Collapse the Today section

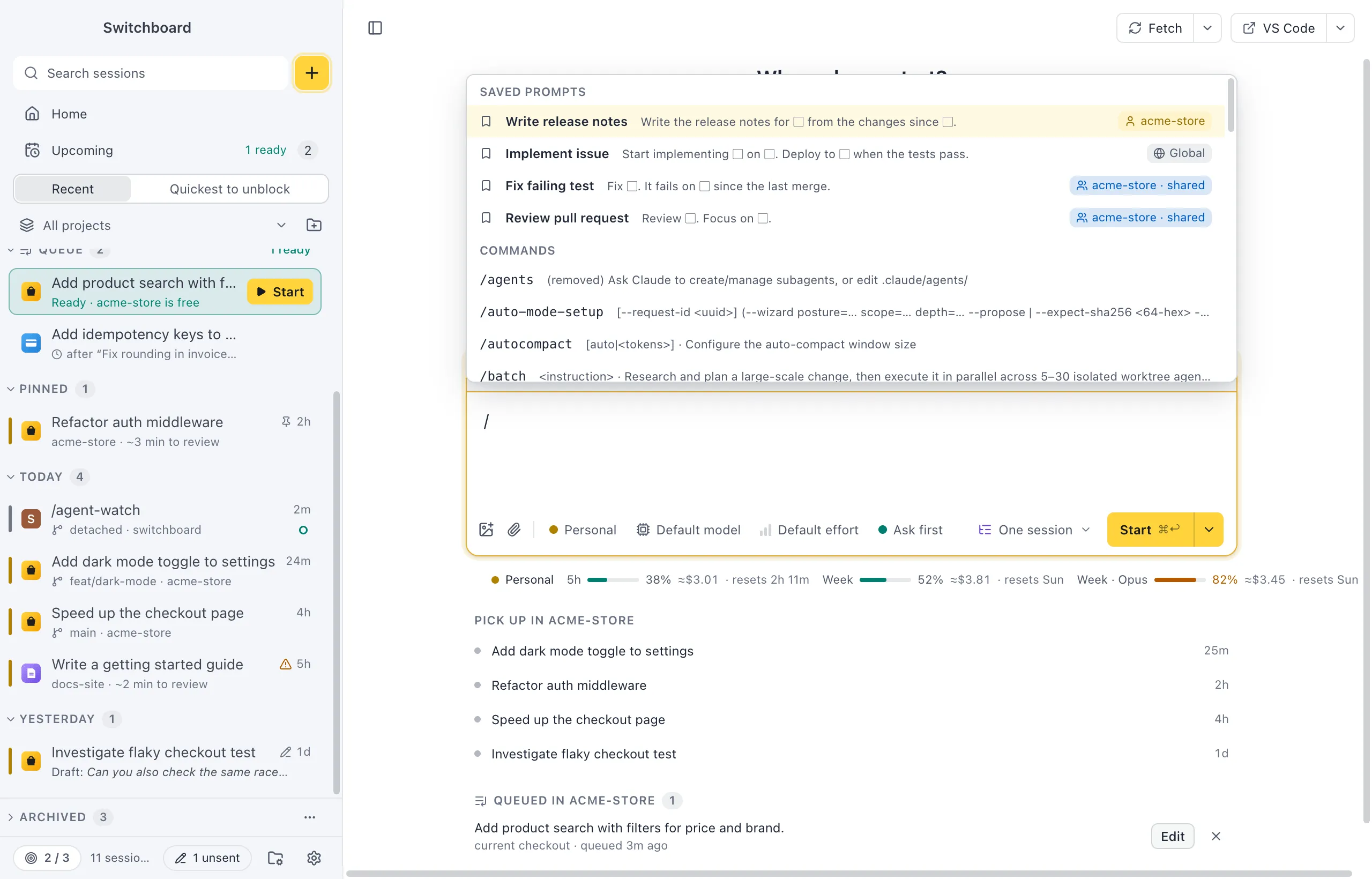click(x=10, y=476)
